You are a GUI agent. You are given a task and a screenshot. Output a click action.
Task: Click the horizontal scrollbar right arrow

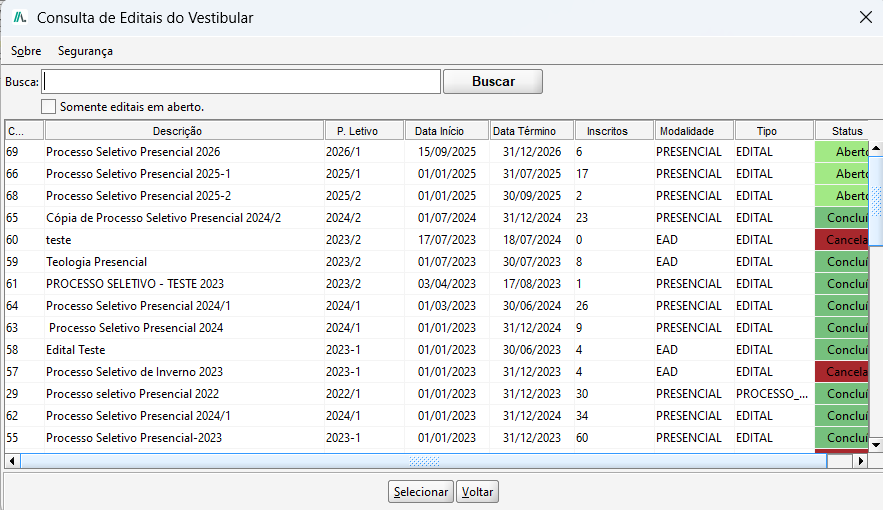tap(860, 461)
